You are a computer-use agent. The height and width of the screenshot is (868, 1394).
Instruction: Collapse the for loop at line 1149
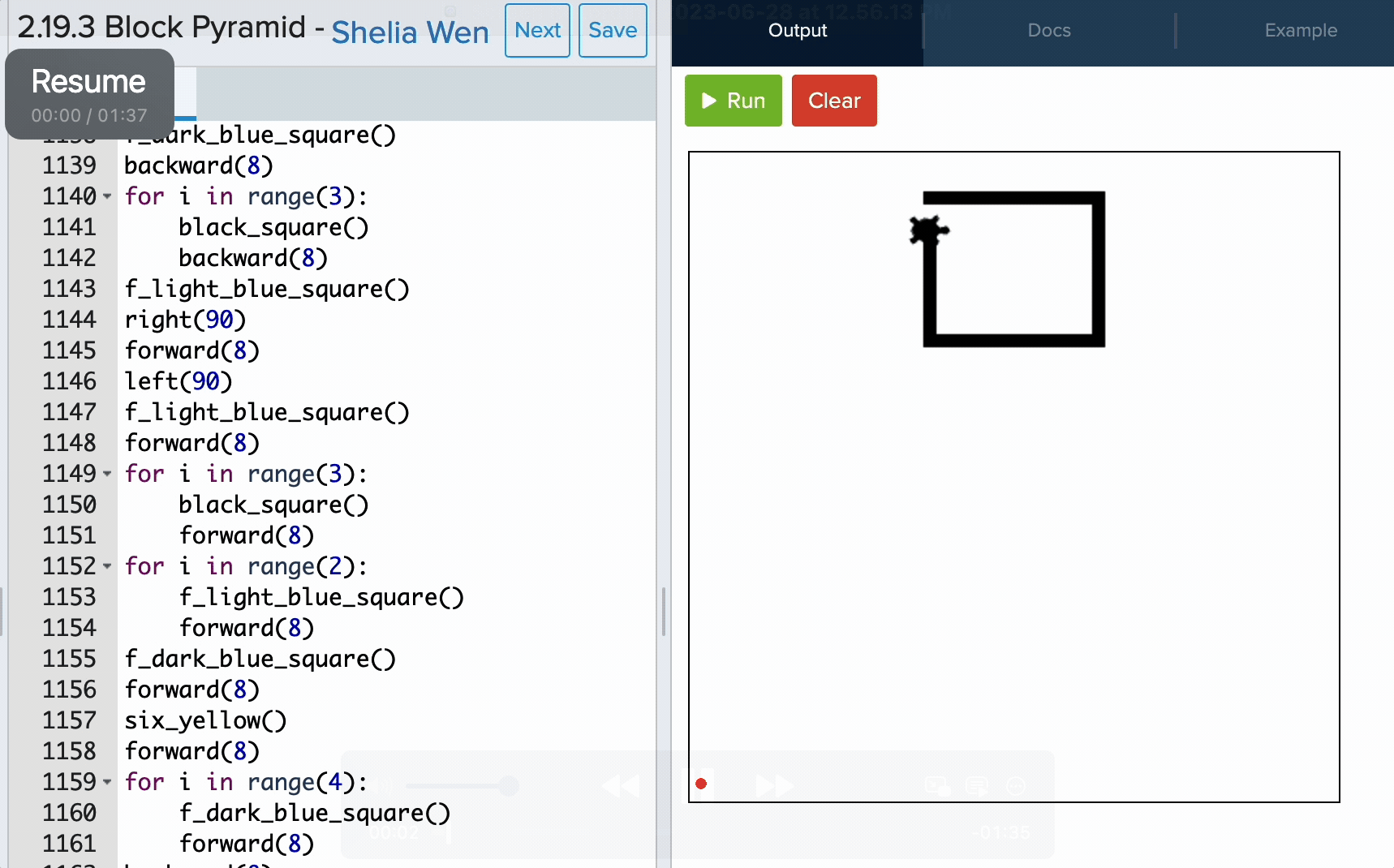click(x=107, y=474)
